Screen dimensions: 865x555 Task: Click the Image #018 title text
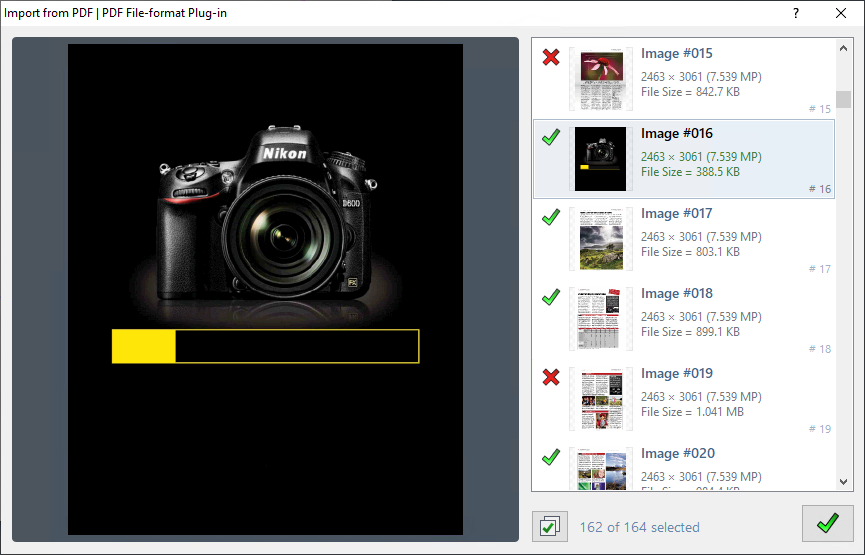coord(677,294)
